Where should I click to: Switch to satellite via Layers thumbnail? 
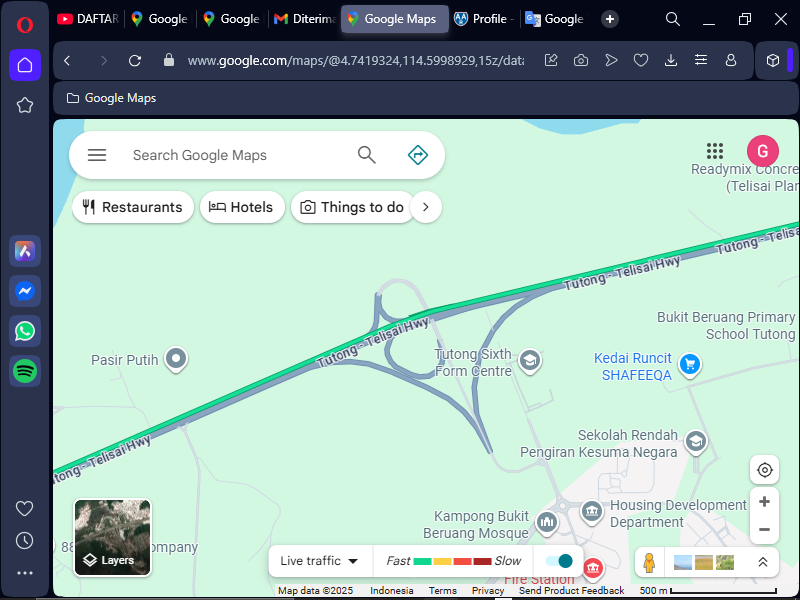point(113,537)
